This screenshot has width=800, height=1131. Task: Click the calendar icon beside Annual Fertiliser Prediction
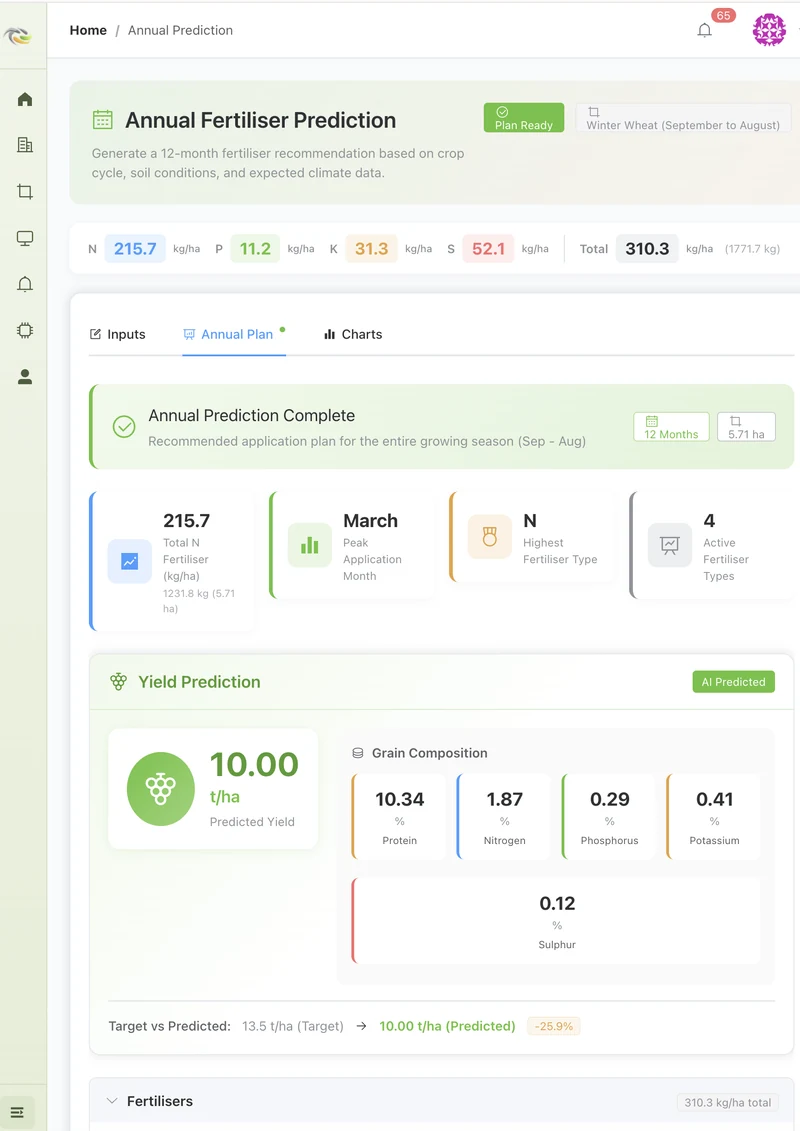coord(102,120)
